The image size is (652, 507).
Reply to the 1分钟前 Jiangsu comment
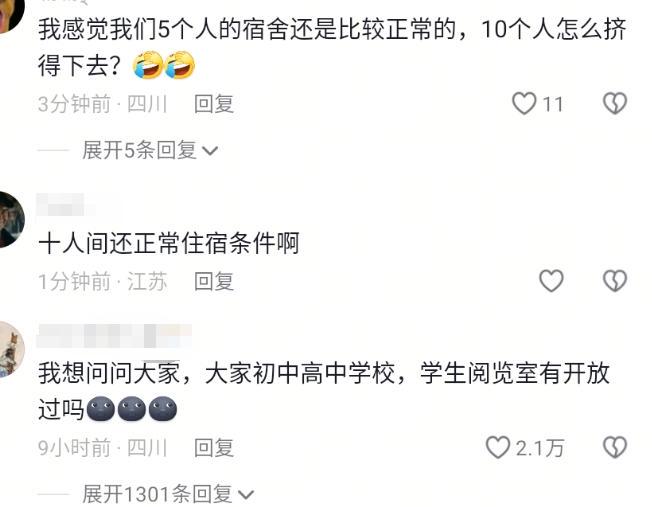pos(214,282)
